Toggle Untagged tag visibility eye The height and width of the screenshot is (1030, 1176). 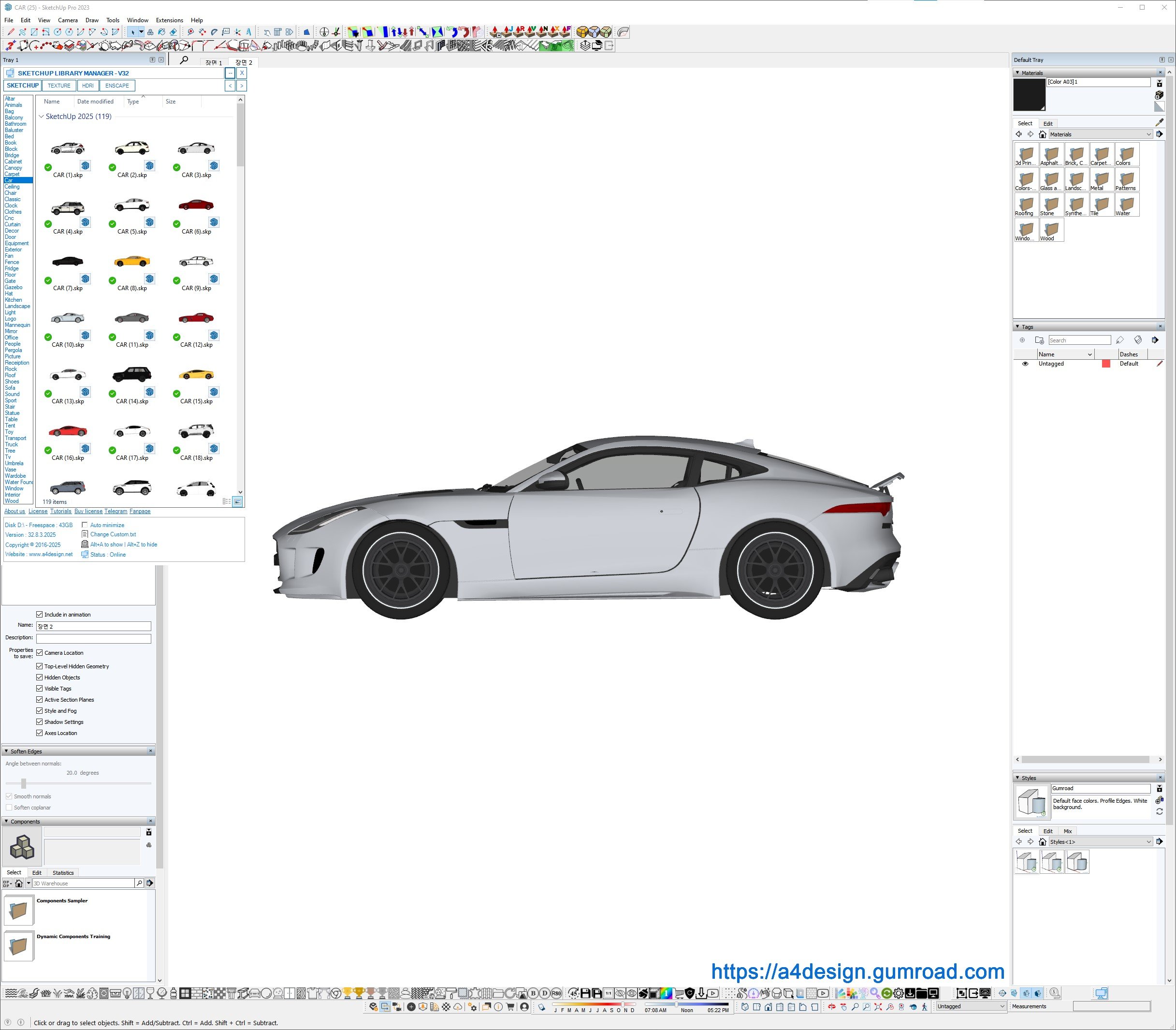1025,364
